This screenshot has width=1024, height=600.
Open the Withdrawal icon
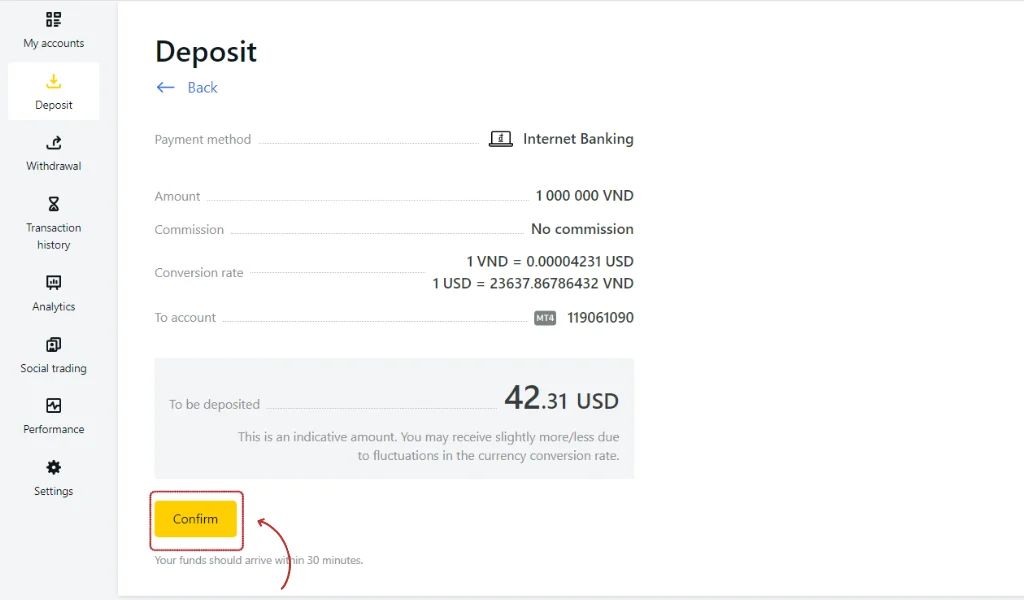pyautogui.click(x=53, y=145)
